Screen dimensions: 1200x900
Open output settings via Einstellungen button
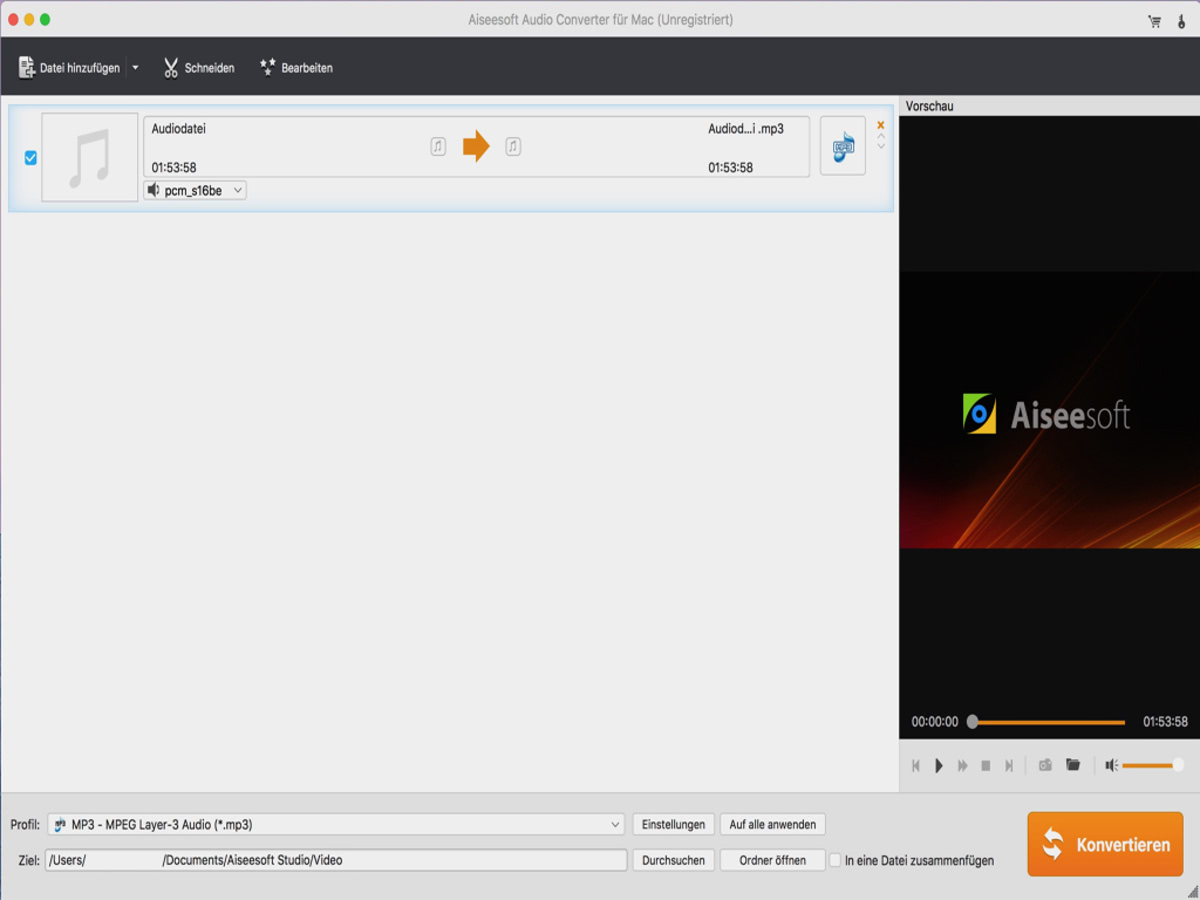(673, 824)
